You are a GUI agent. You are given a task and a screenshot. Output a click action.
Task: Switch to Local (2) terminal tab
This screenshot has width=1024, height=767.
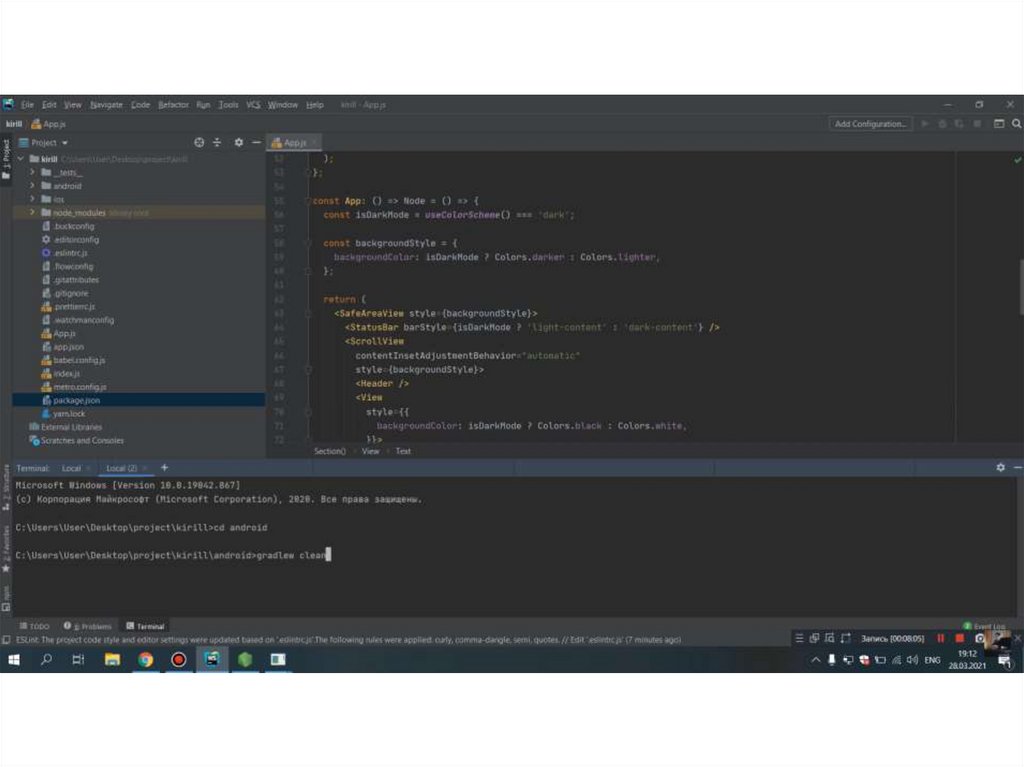(121, 468)
